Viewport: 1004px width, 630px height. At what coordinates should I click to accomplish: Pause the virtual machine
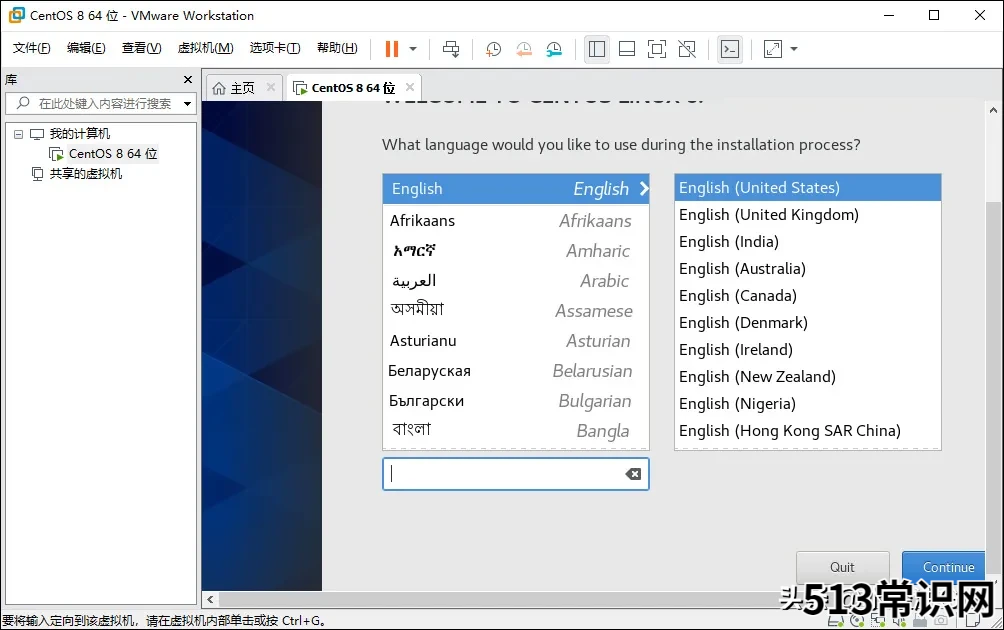pos(391,49)
